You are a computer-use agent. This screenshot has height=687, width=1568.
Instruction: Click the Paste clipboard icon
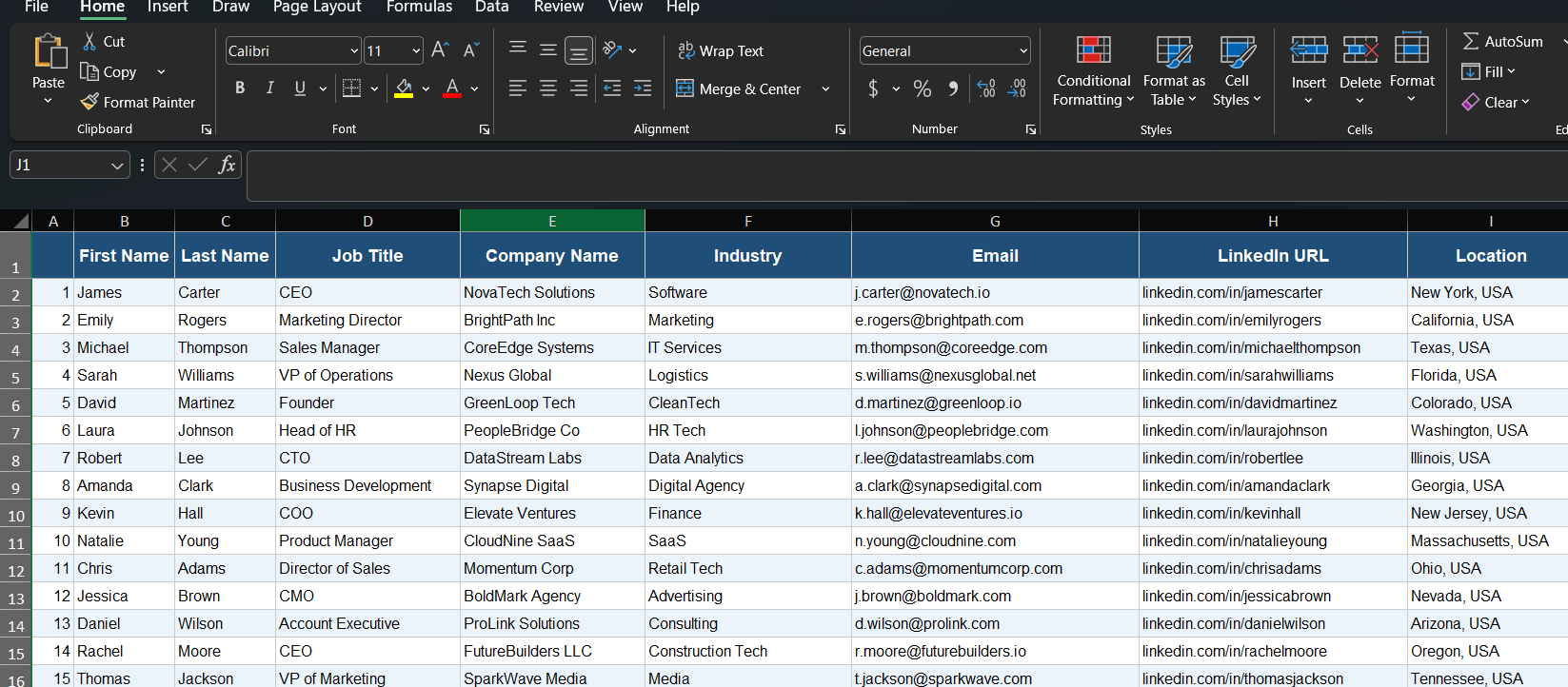49,52
